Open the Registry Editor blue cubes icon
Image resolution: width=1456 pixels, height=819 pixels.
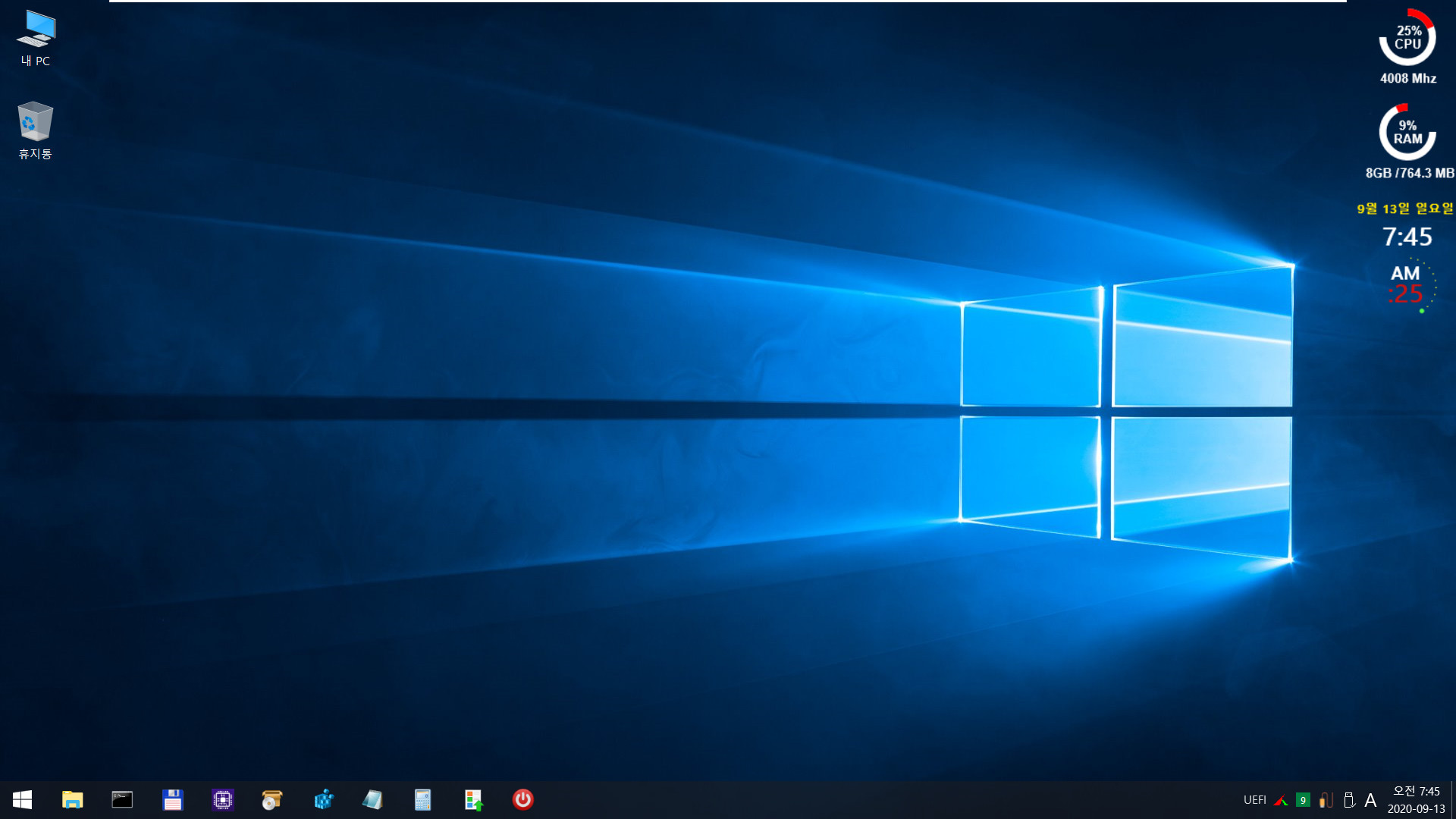coord(324,800)
